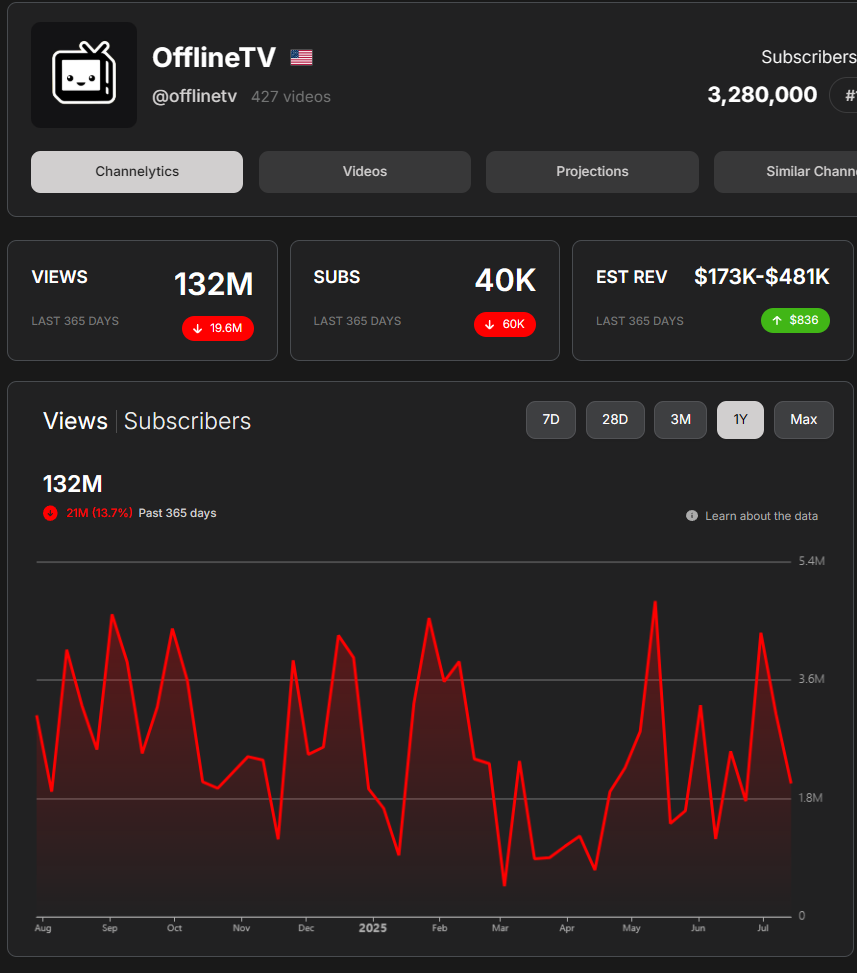Image resolution: width=857 pixels, height=973 pixels.
Task: Select the 28D time range
Action: 615,420
